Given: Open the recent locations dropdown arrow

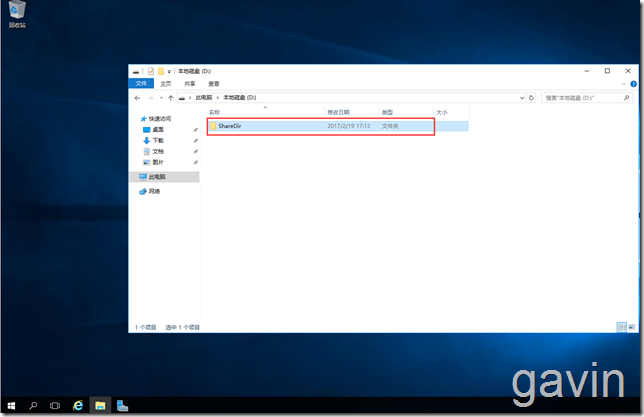Looking at the screenshot, I should tap(161, 98).
